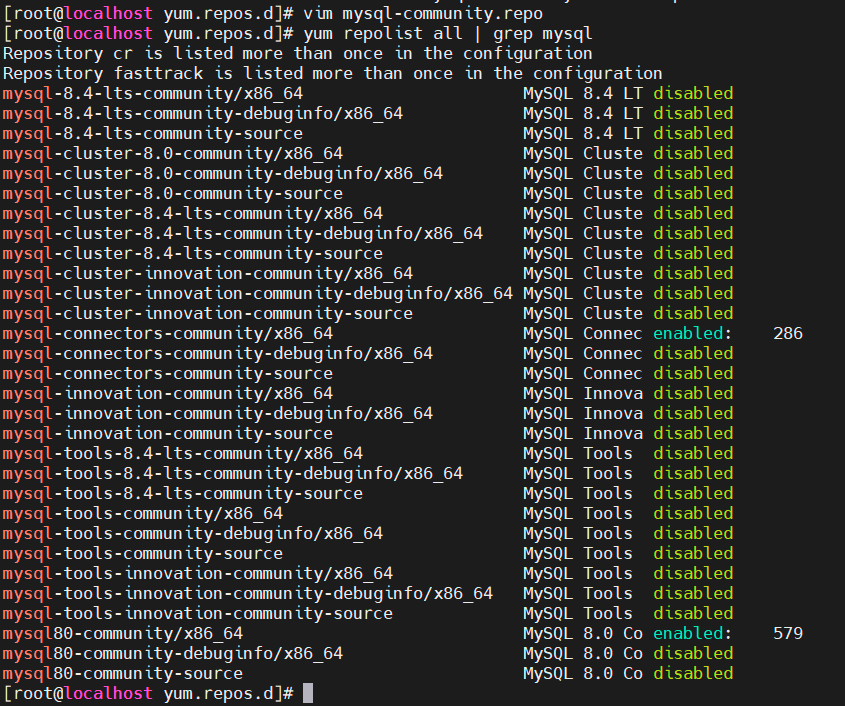Viewport: 845px width, 706px height.
Task: Click 'MySQL 8.4 LT' description of mysql-8.4-lts-community-source
Action: [x=583, y=133]
